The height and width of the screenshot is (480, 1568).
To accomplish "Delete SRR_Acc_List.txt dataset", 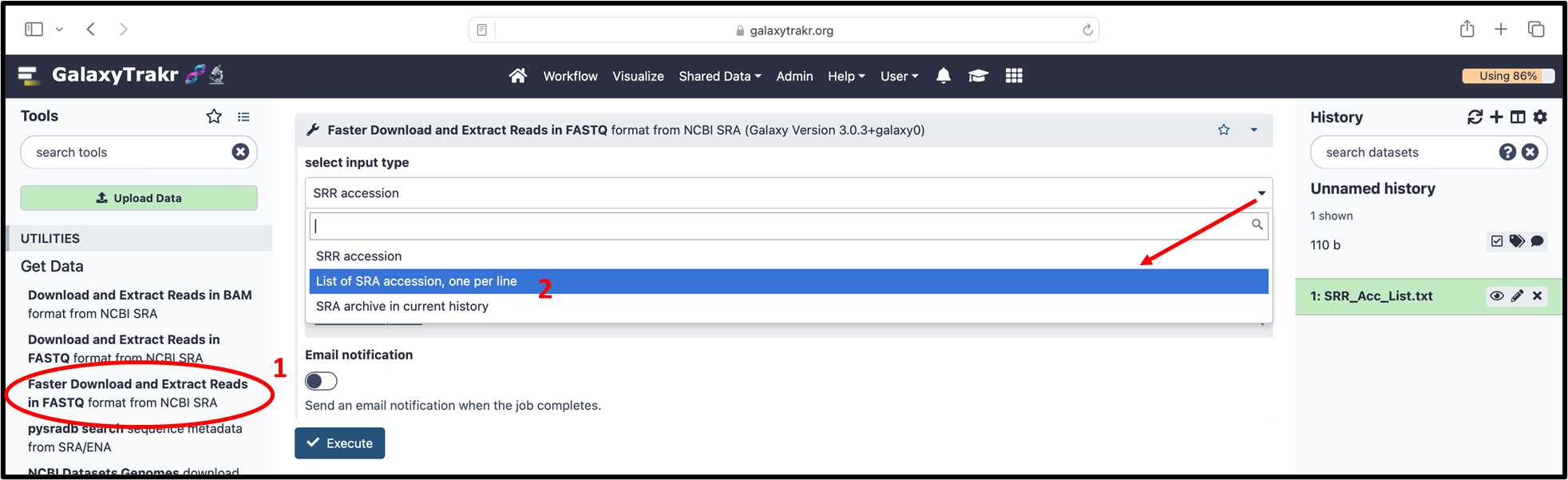I will (x=1537, y=296).
